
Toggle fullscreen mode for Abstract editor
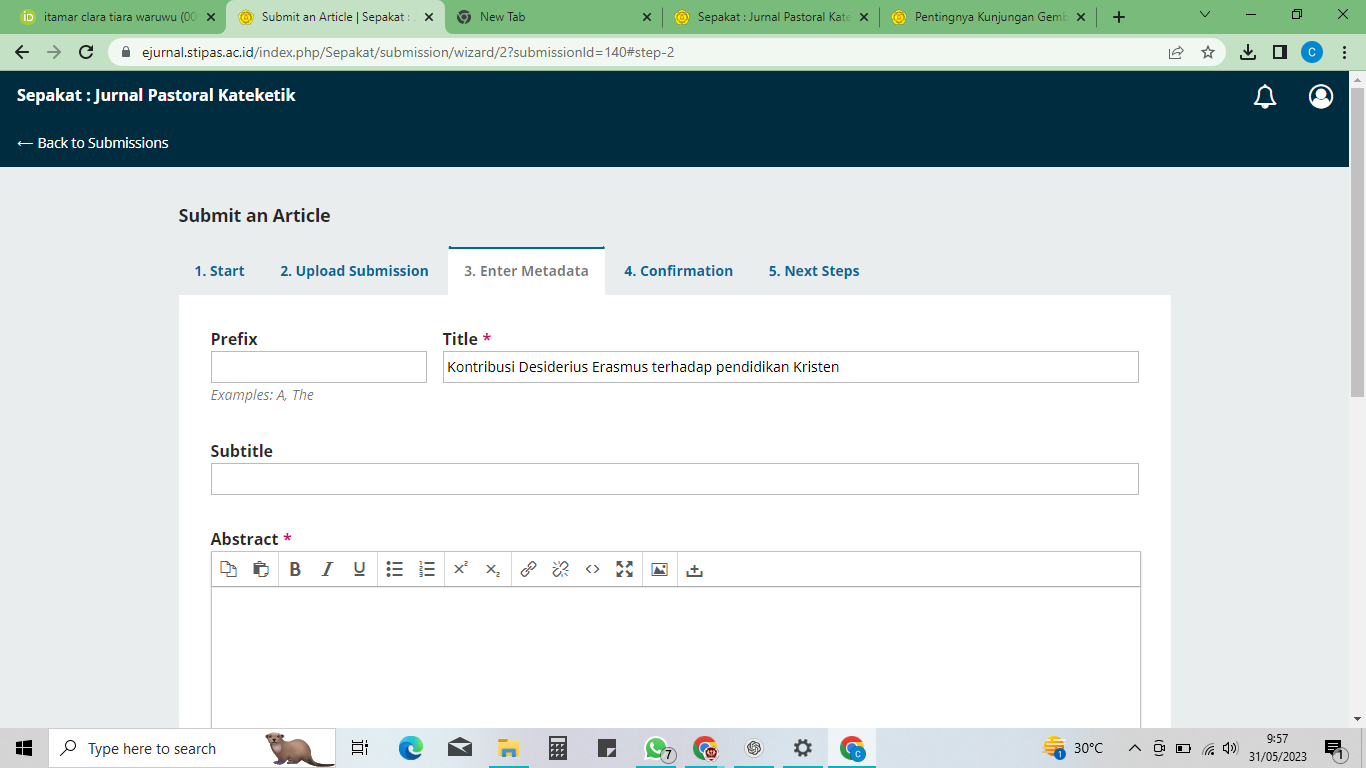[625, 569]
